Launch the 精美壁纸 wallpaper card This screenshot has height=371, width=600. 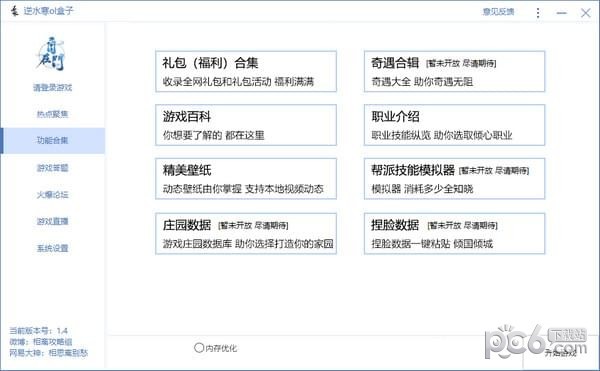246,179
